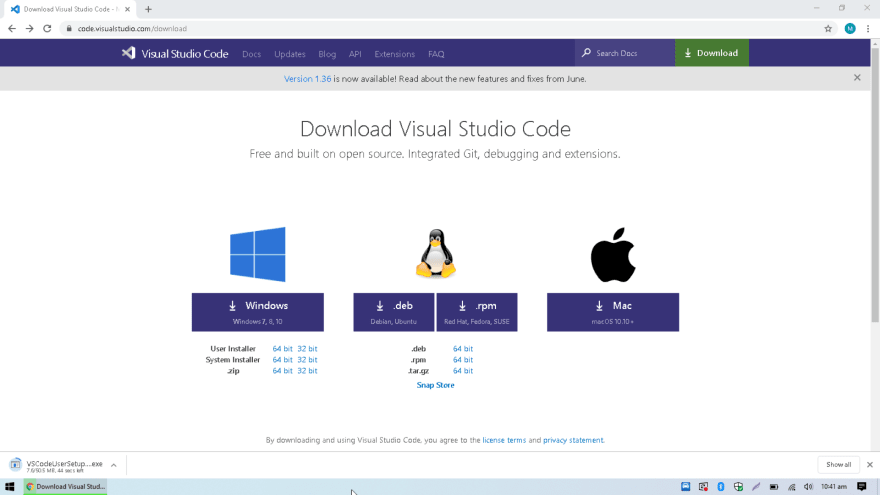Click the browser address bar URL
The image size is (880, 495).
click(132, 29)
